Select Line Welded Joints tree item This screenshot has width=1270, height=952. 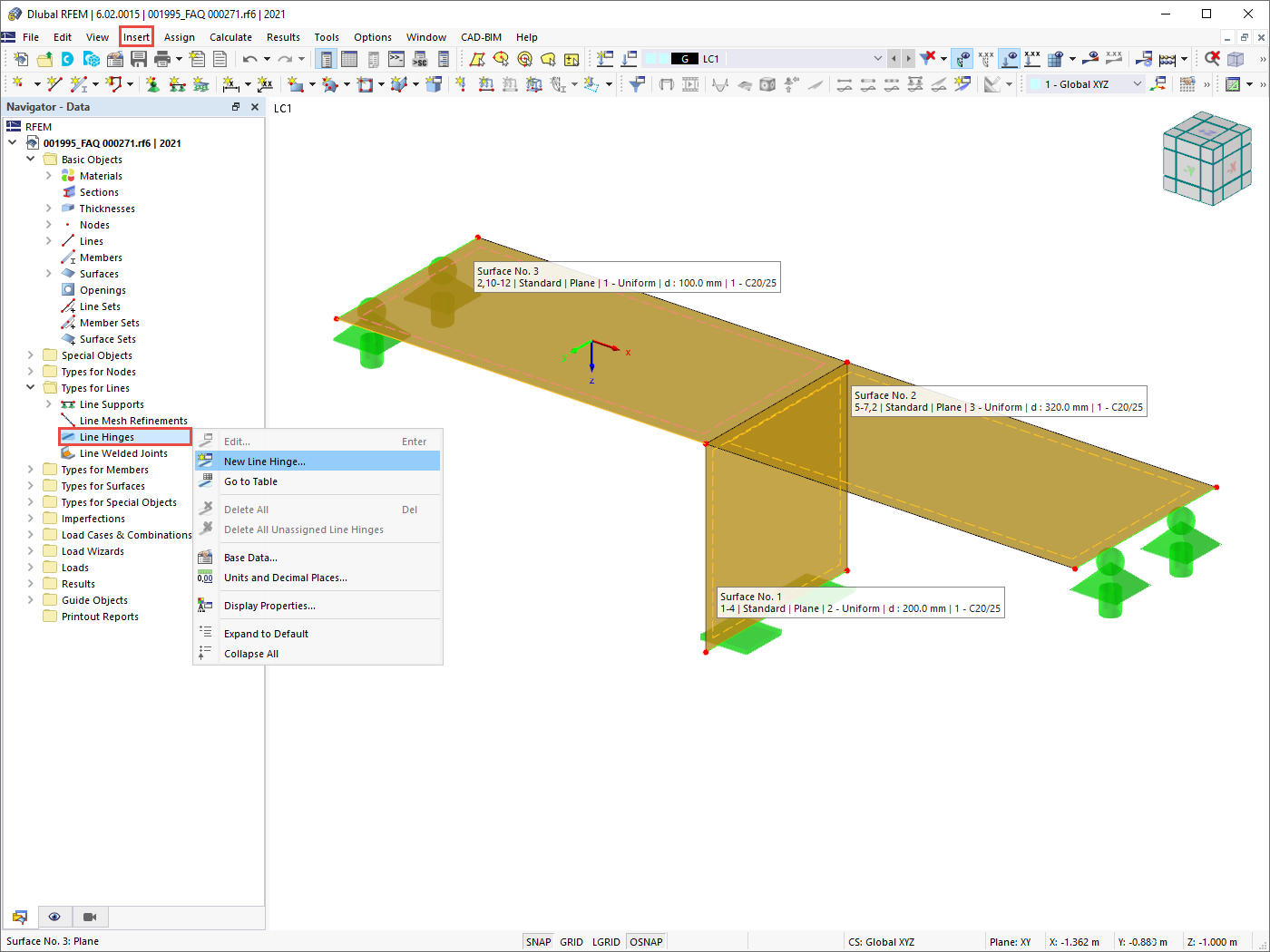click(123, 453)
